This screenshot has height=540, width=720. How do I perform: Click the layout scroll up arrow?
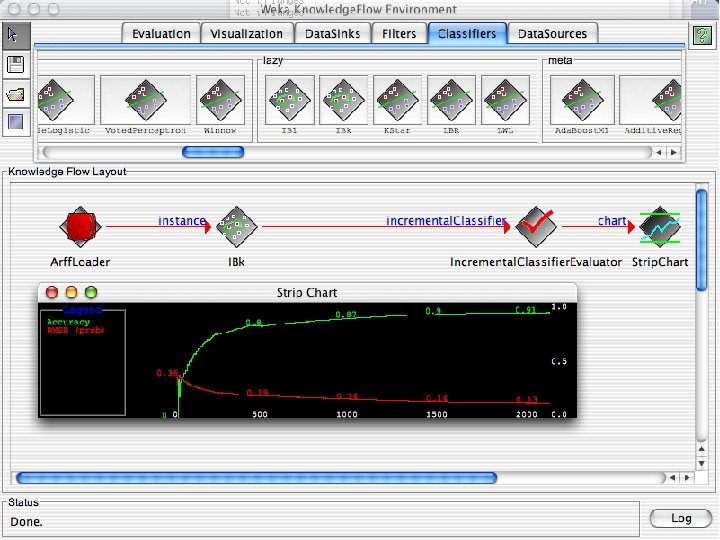[x=702, y=449]
